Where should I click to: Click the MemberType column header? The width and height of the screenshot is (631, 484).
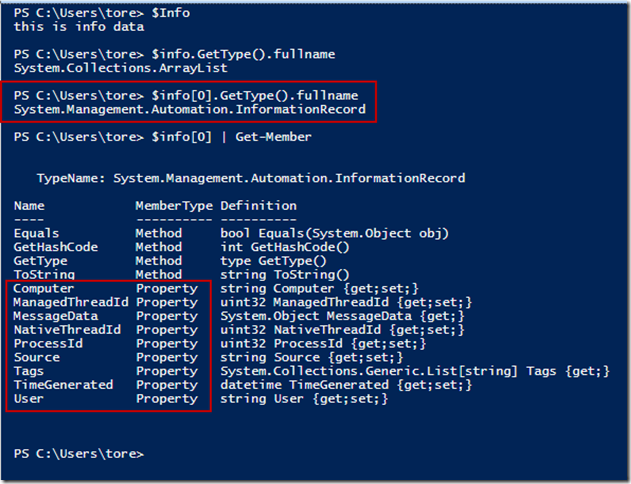coord(173,206)
